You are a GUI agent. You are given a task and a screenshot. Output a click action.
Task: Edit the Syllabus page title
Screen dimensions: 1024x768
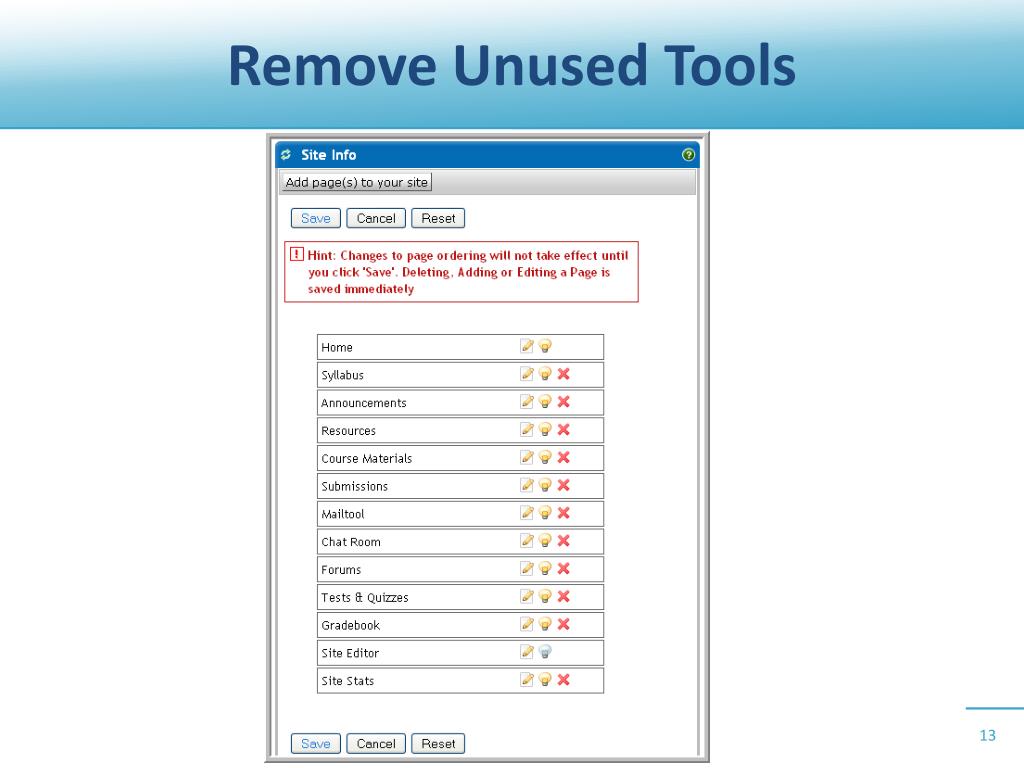527,374
